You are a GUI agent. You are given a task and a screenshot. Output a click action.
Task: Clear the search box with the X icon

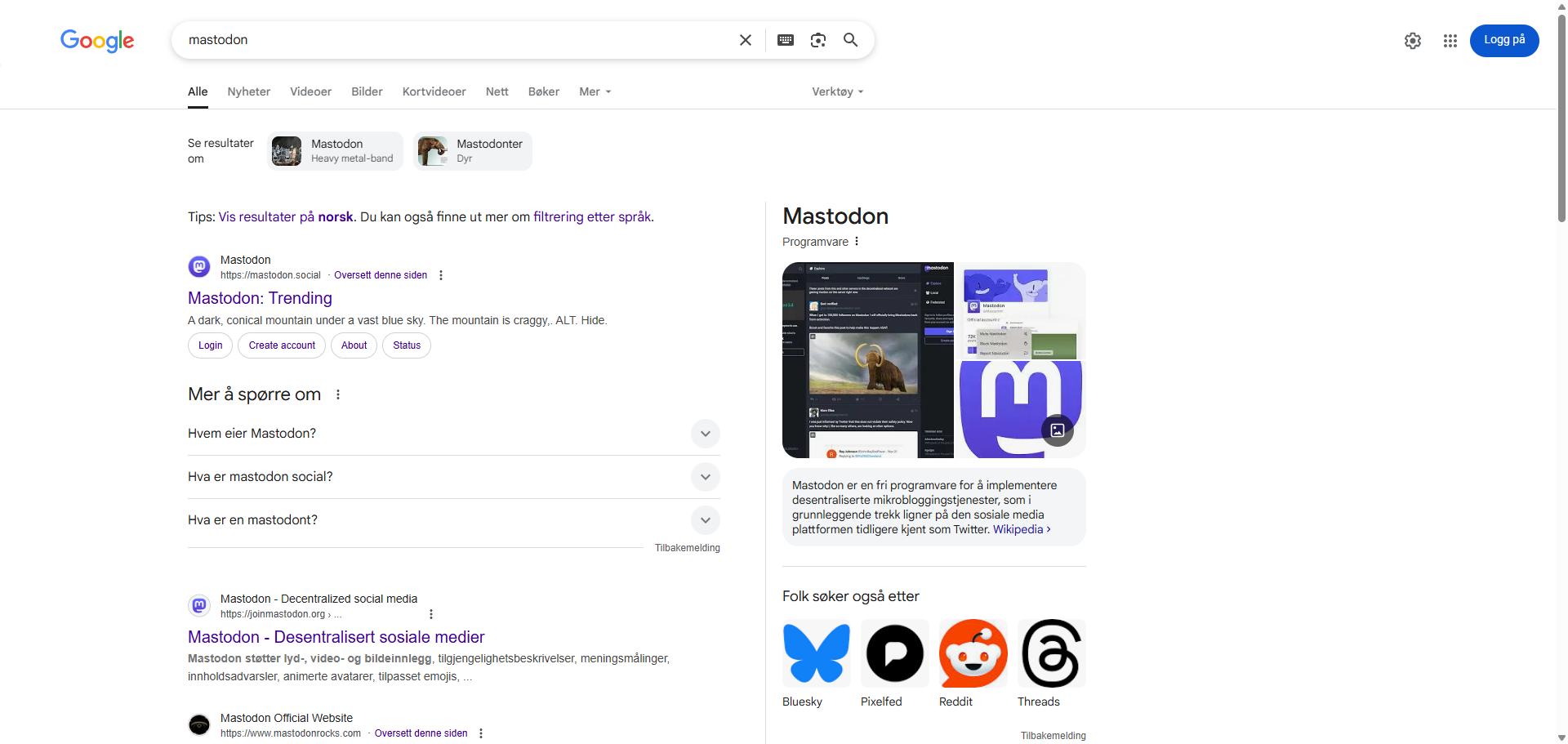[x=745, y=40]
